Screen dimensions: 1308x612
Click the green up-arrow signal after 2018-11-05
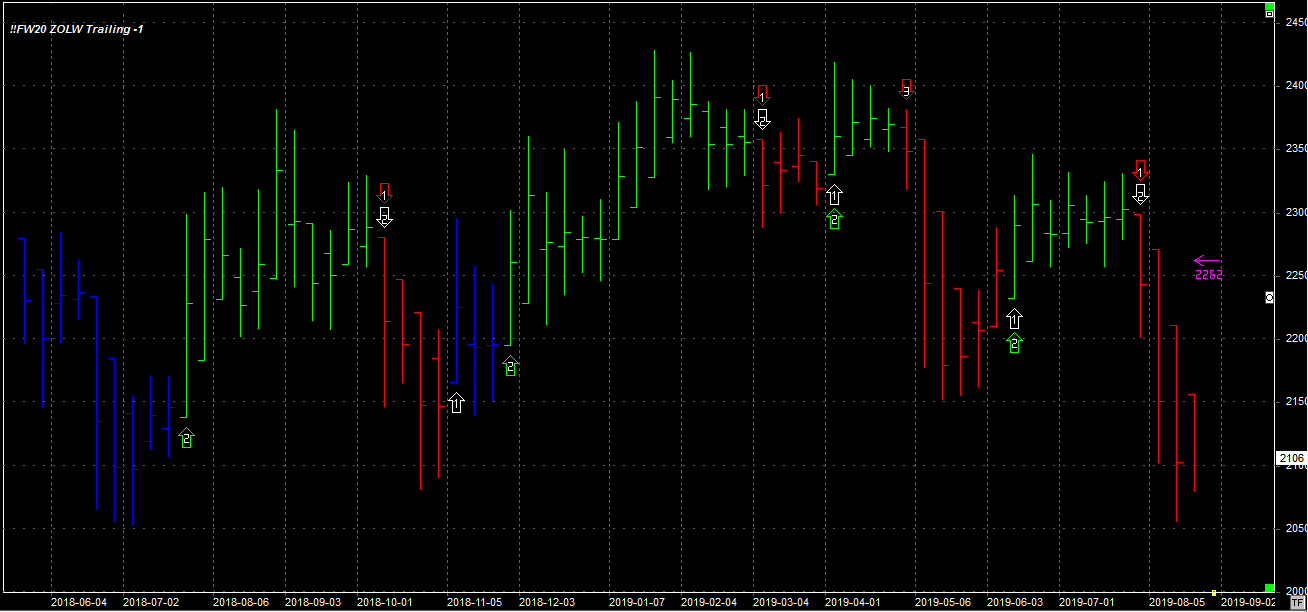[x=510, y=367]
